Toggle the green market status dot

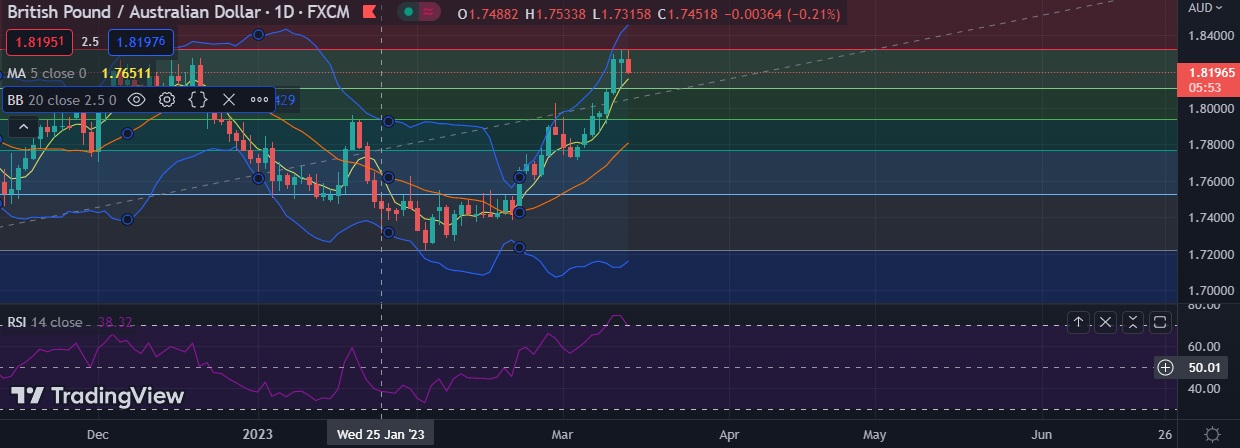408,13
